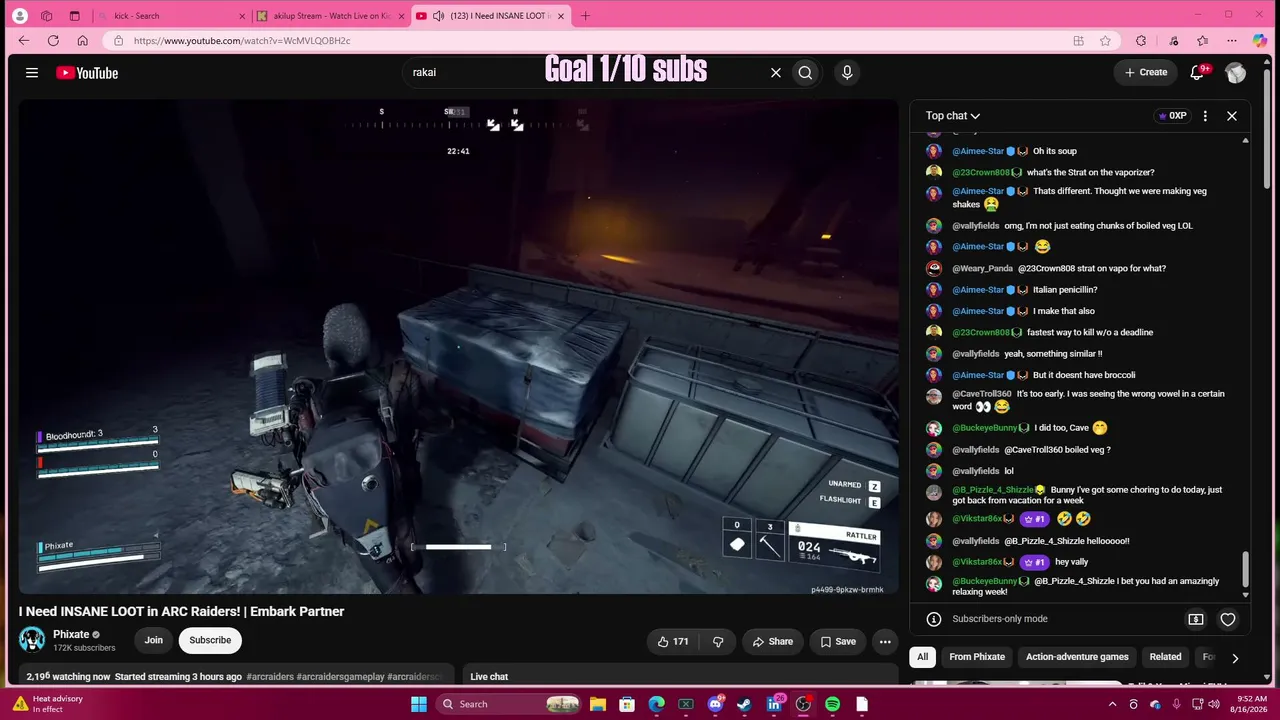Image resolution: width=1280 pixels, height=720 pixels.
Task: Open YouTube notifications bell
Action: point(1197,72)
